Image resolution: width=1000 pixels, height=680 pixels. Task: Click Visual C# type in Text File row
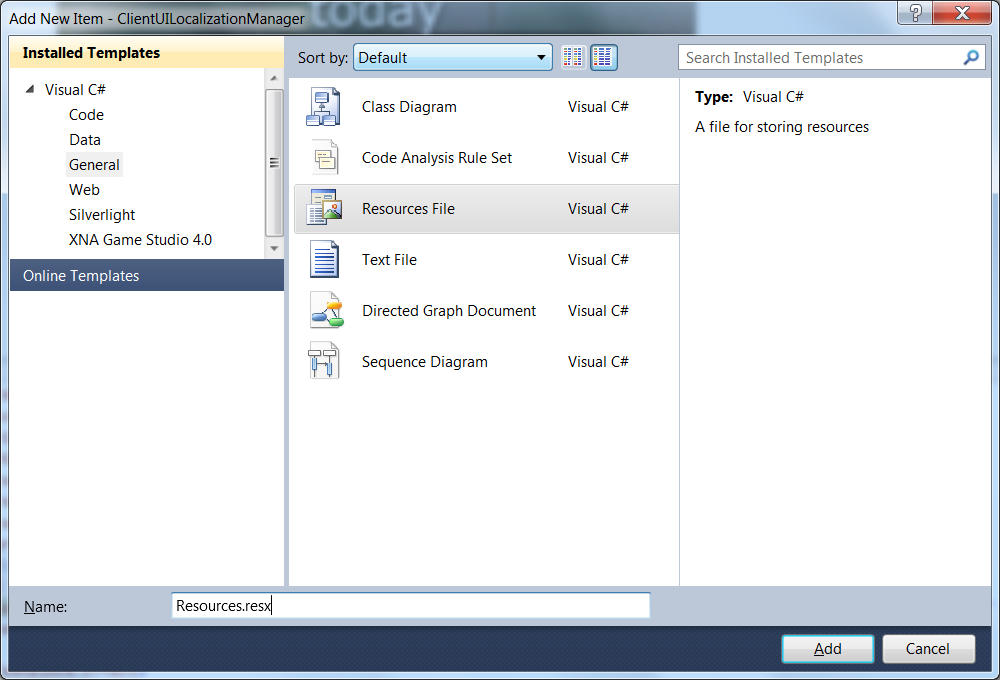[598, 260]
